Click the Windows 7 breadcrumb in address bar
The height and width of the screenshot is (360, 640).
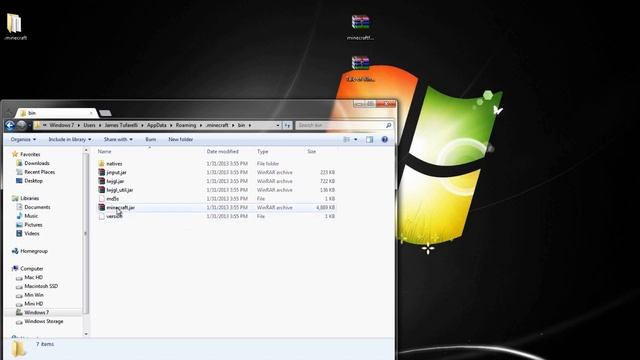point(62,125)
